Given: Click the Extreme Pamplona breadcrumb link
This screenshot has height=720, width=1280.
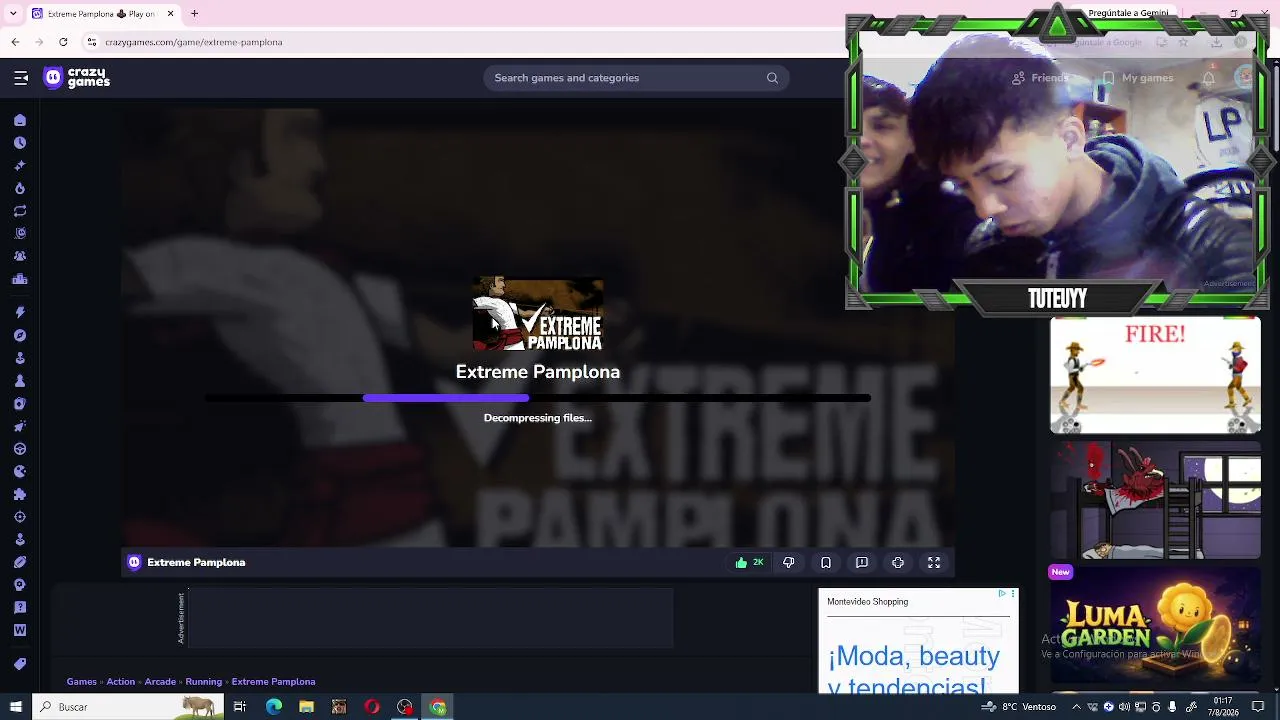Looking at the screenshot, I should tap(273, 682).
